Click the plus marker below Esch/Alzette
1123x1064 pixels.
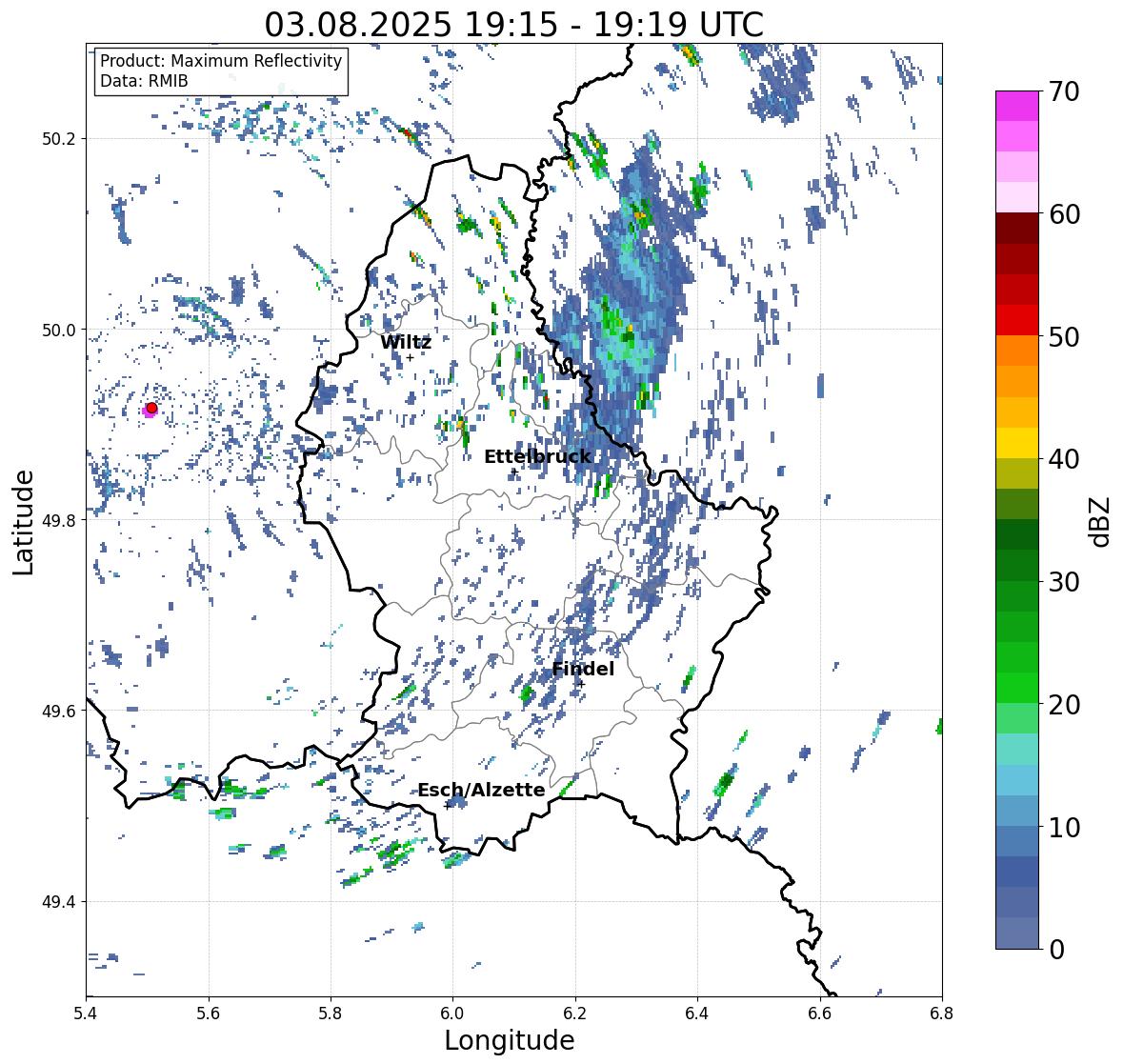(447, 806)
